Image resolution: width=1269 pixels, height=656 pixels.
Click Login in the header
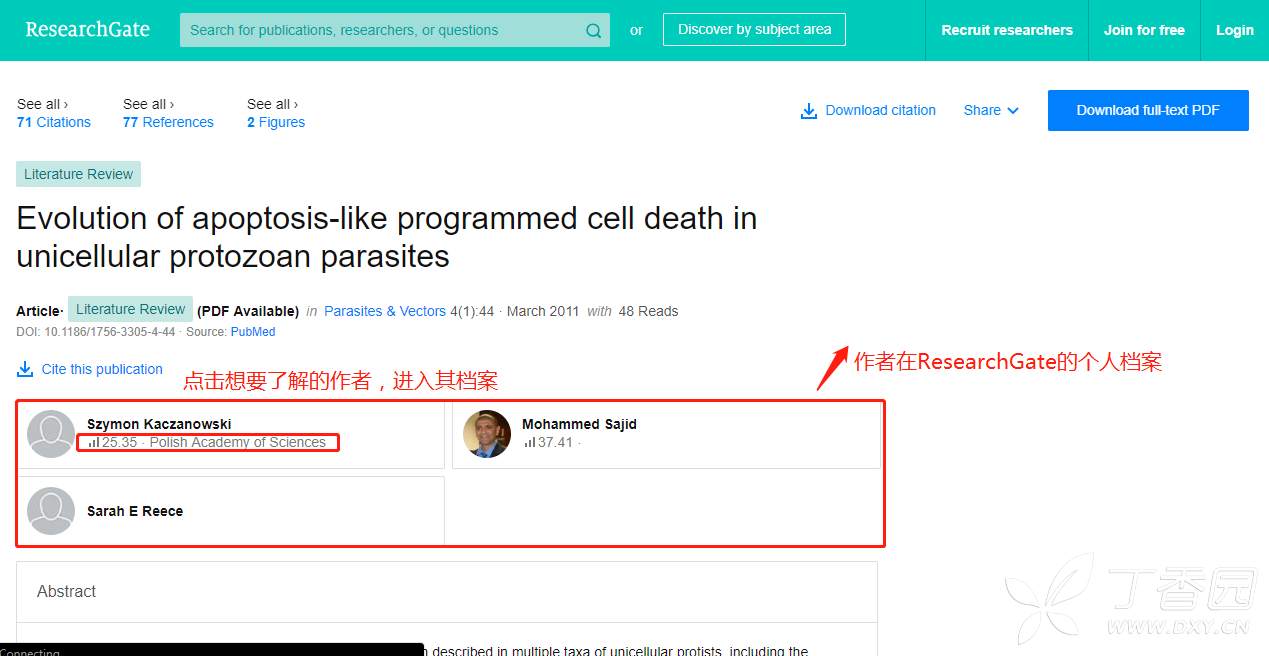click(1235, 30)
